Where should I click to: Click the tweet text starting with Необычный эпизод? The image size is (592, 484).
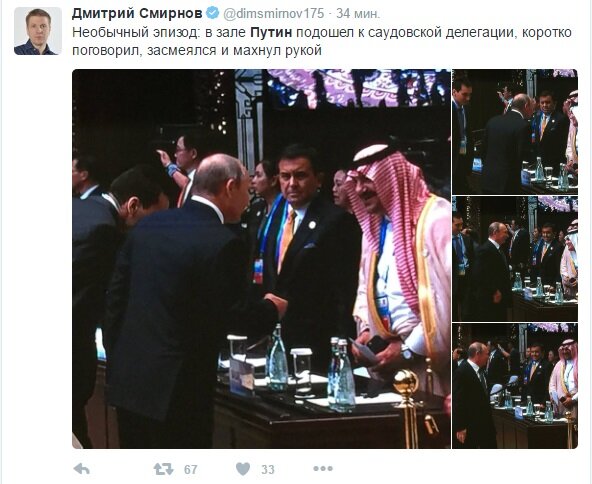[x=322, y=42]
